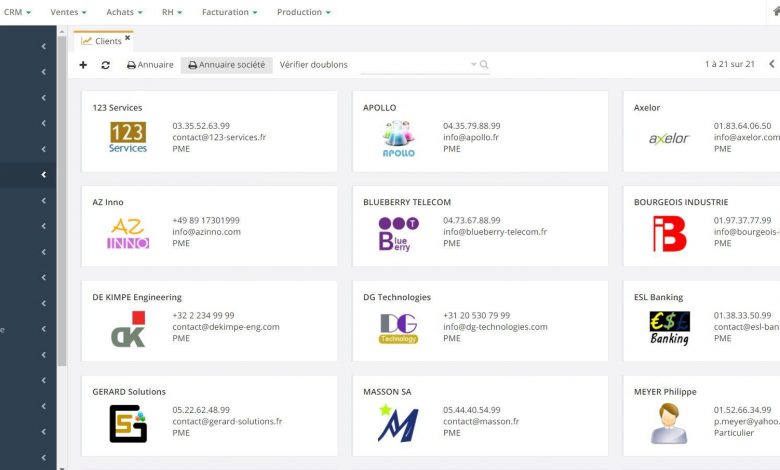
Task: Click BOURGEOIS INDUSTRIE card title
Action: pyautogui.click(x=681, y=202)
